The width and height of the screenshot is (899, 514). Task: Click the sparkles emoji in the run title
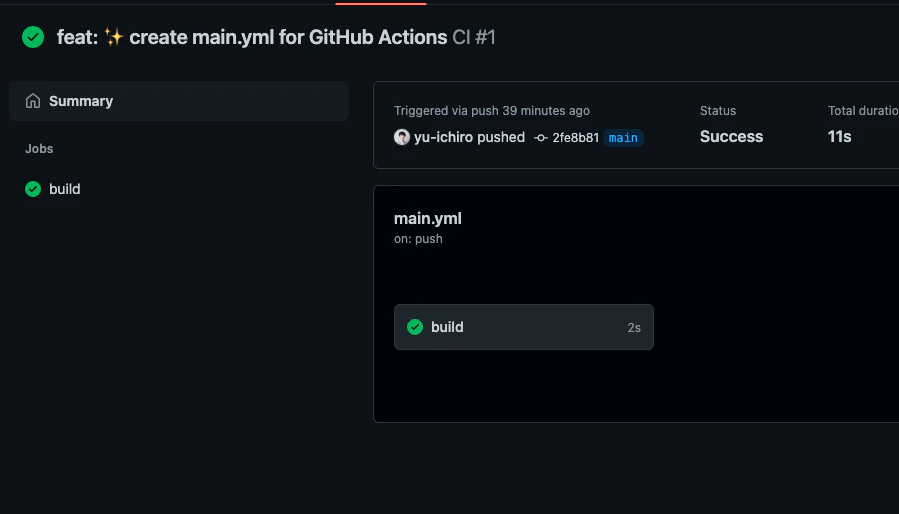[114, 37]
